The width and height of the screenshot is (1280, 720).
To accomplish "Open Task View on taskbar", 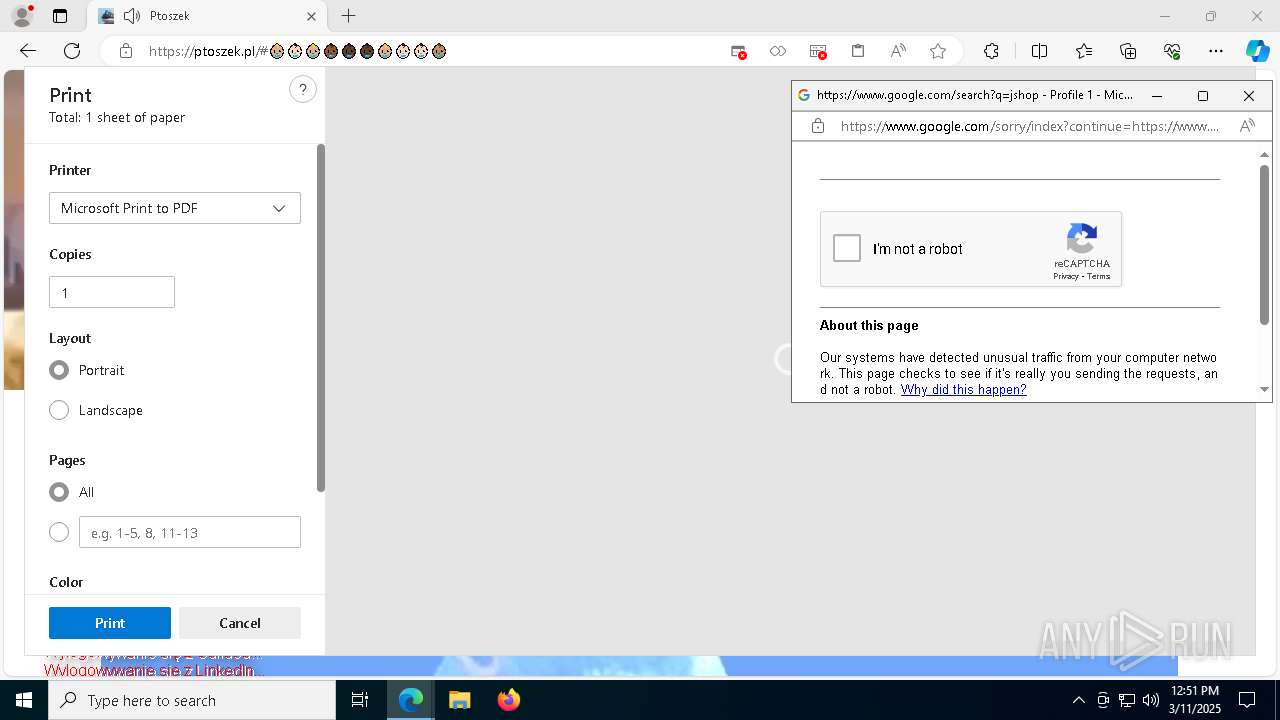I will (360, 700).
